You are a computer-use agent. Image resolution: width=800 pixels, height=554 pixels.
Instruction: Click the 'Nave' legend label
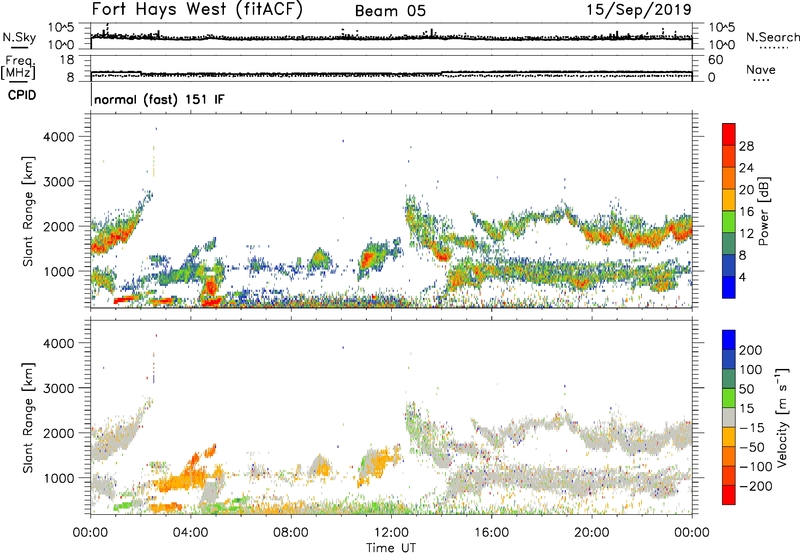click(x=761, y=69)
